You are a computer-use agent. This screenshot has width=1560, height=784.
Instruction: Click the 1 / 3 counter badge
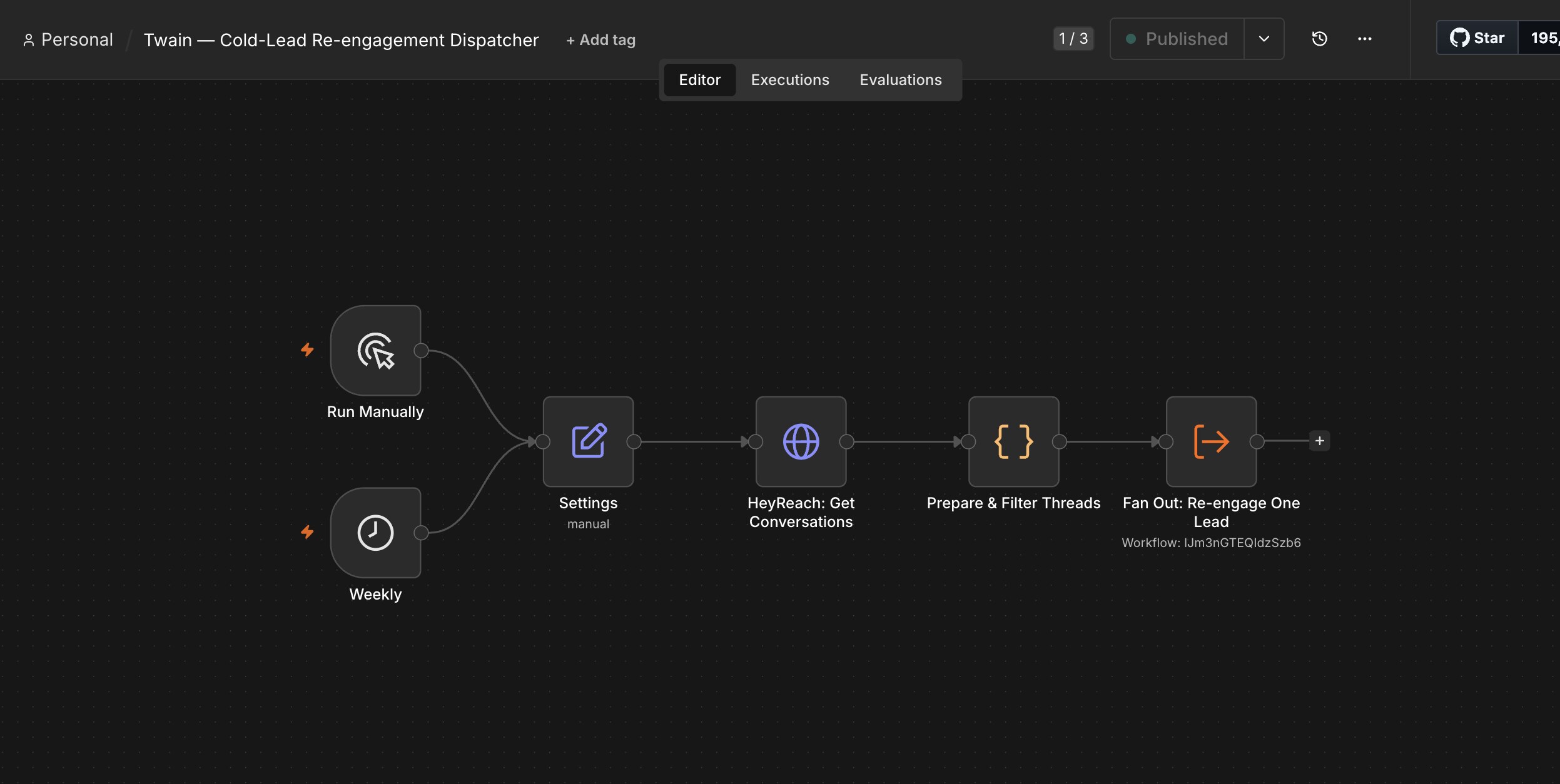(x=1073, y=39)
